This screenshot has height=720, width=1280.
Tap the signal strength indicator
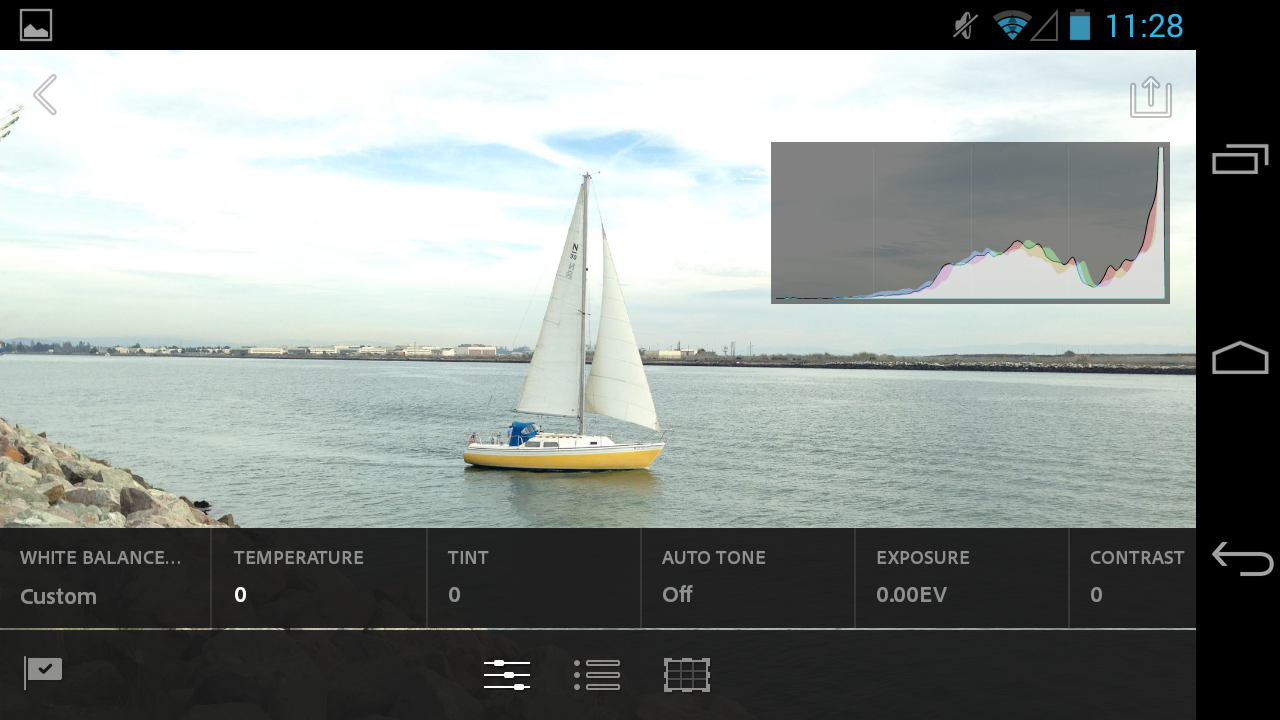pos(1045,25)
